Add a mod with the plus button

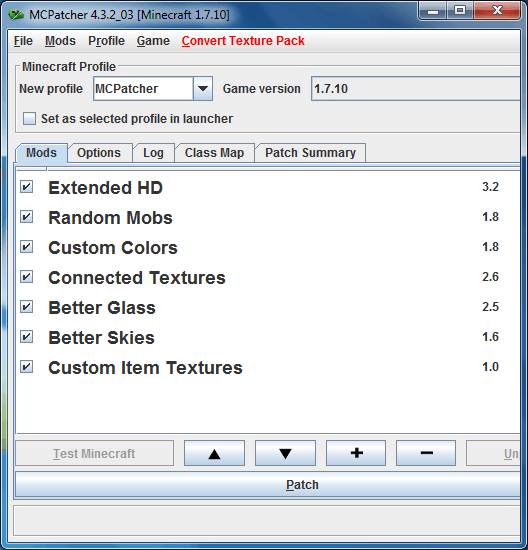pos(356,453)
